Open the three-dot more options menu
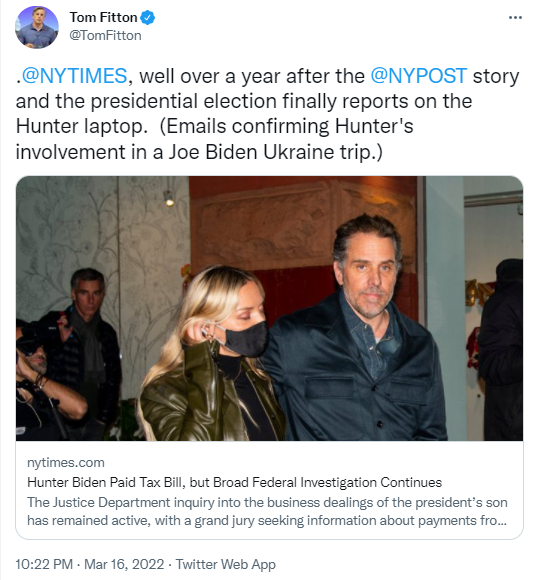The width and height of the screenshot is (537, 580). 515,17
